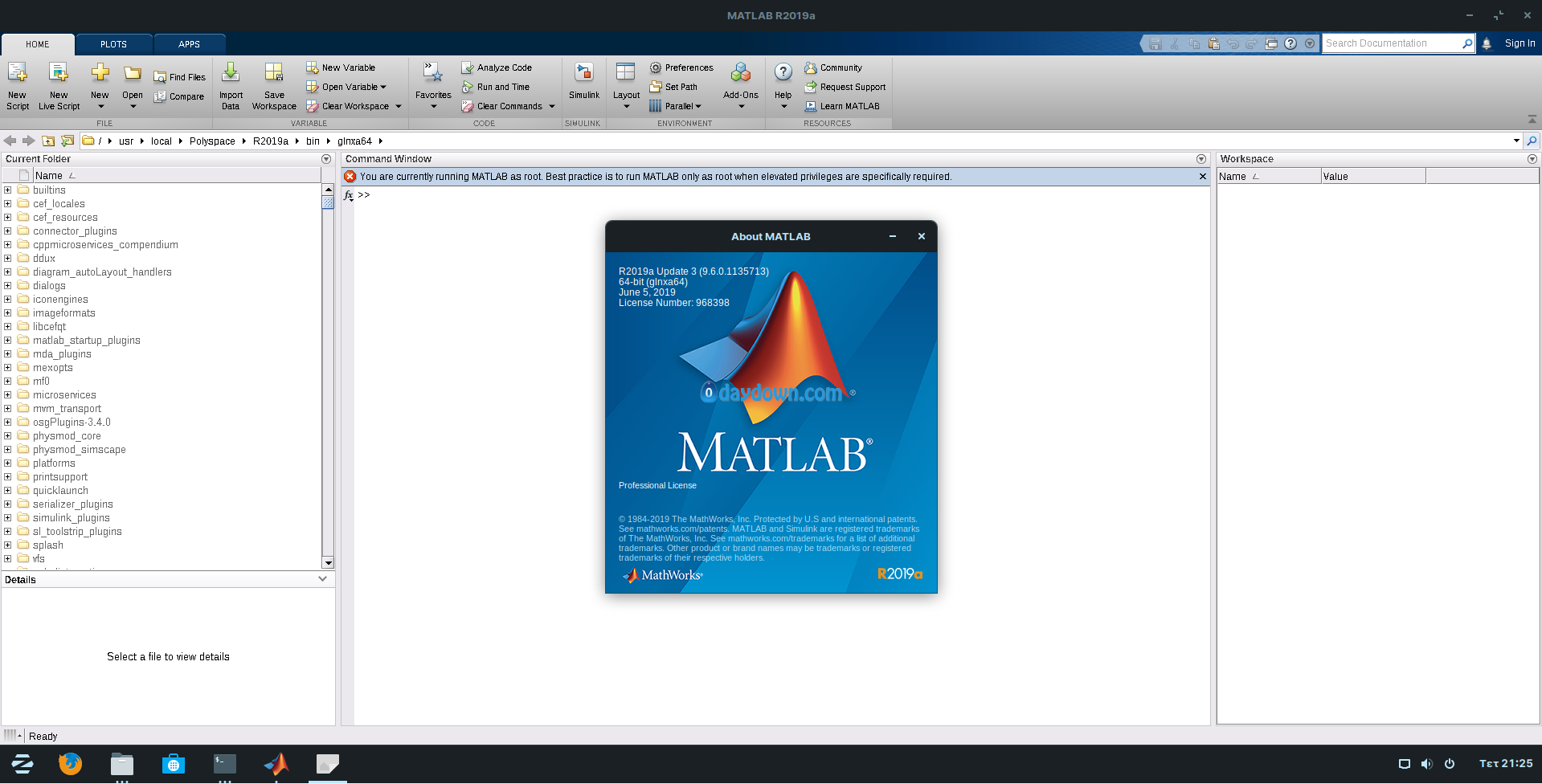
Task: Launch the Compare files tool
Action: (179, 96)
